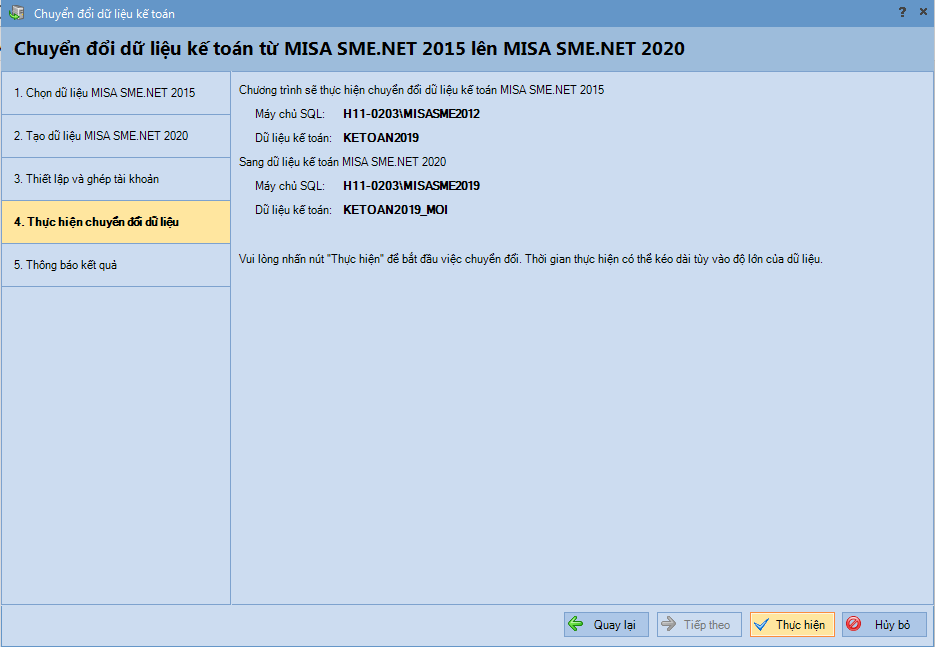Click the heading Chuyển đổi dữ liệu kế toán từ MISA
This screenshot has height=647, width=935.
click(349, 49)
